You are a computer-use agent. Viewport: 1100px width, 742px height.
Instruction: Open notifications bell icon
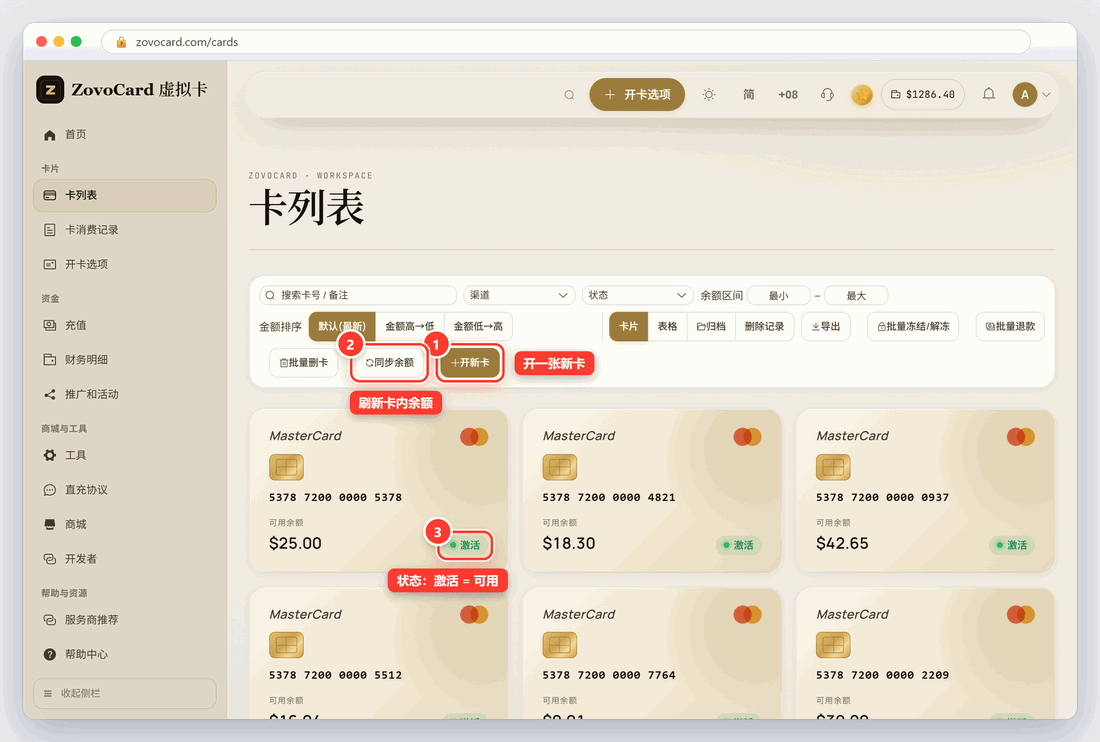[x=988, y=94]
